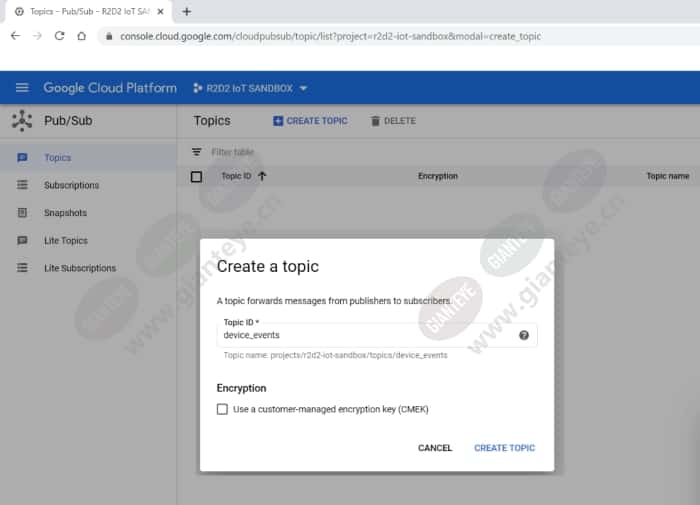The height and width of the screenshot is (505, 700).
Task: Click CREATE TOPIC in the dialog
Action: [504, 448]
